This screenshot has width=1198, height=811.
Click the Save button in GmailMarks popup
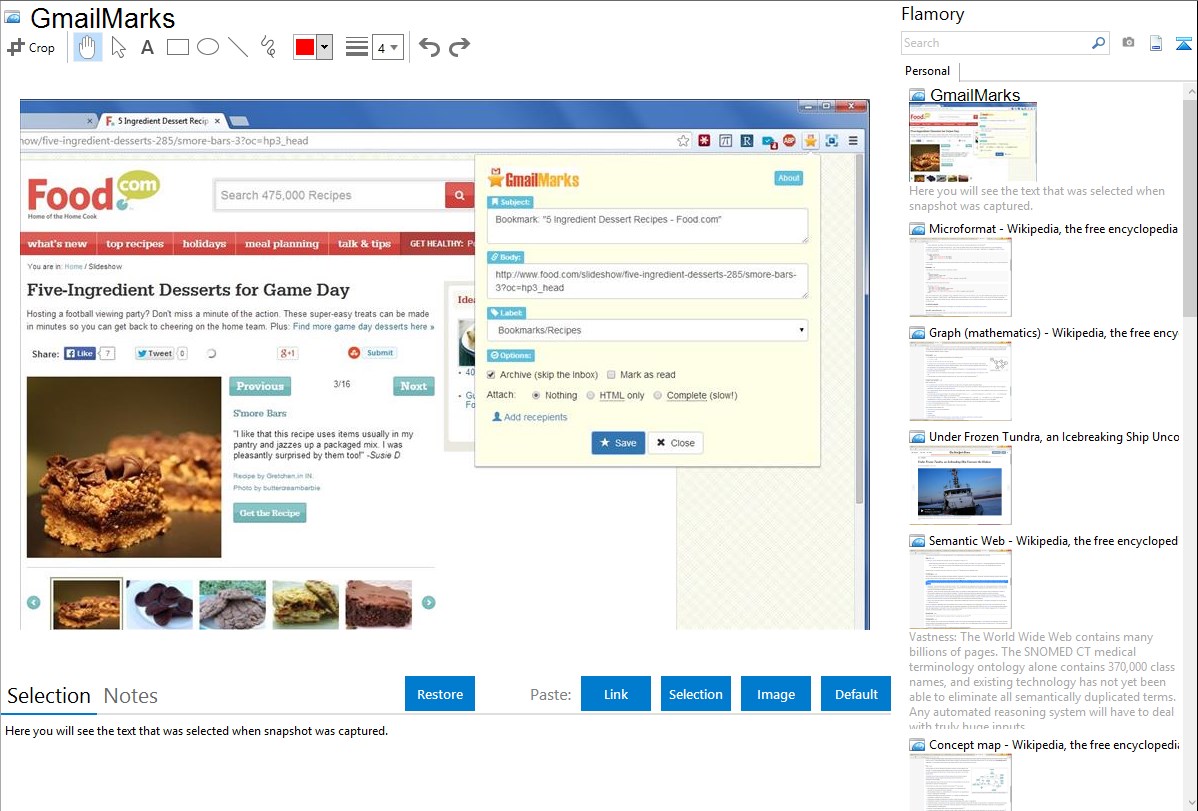[618, 443]
